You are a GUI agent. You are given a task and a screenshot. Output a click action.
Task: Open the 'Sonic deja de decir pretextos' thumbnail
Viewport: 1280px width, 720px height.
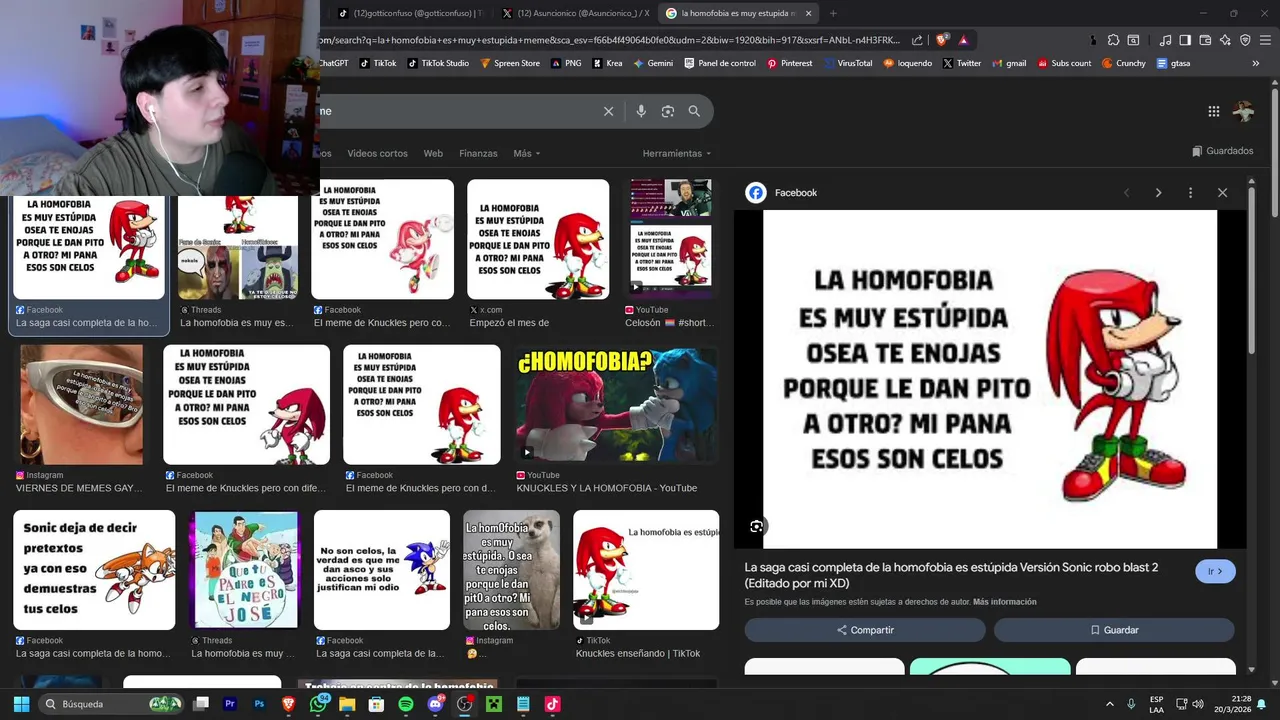94,570
